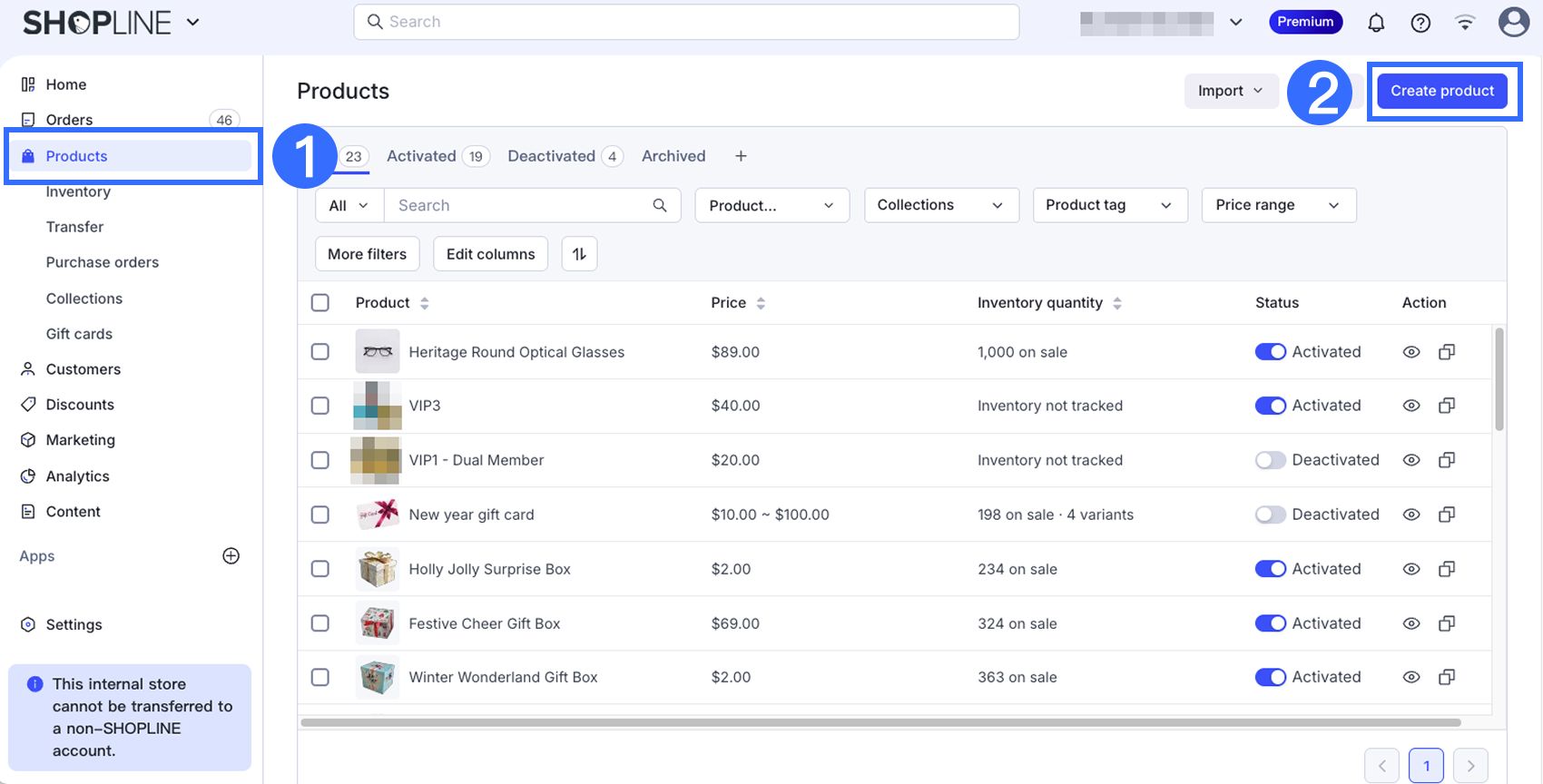Deactivate the Holly Jolly Surprise Box toggle
The width and height of the screenshot is (1543, 784).
coord(1270,569)
